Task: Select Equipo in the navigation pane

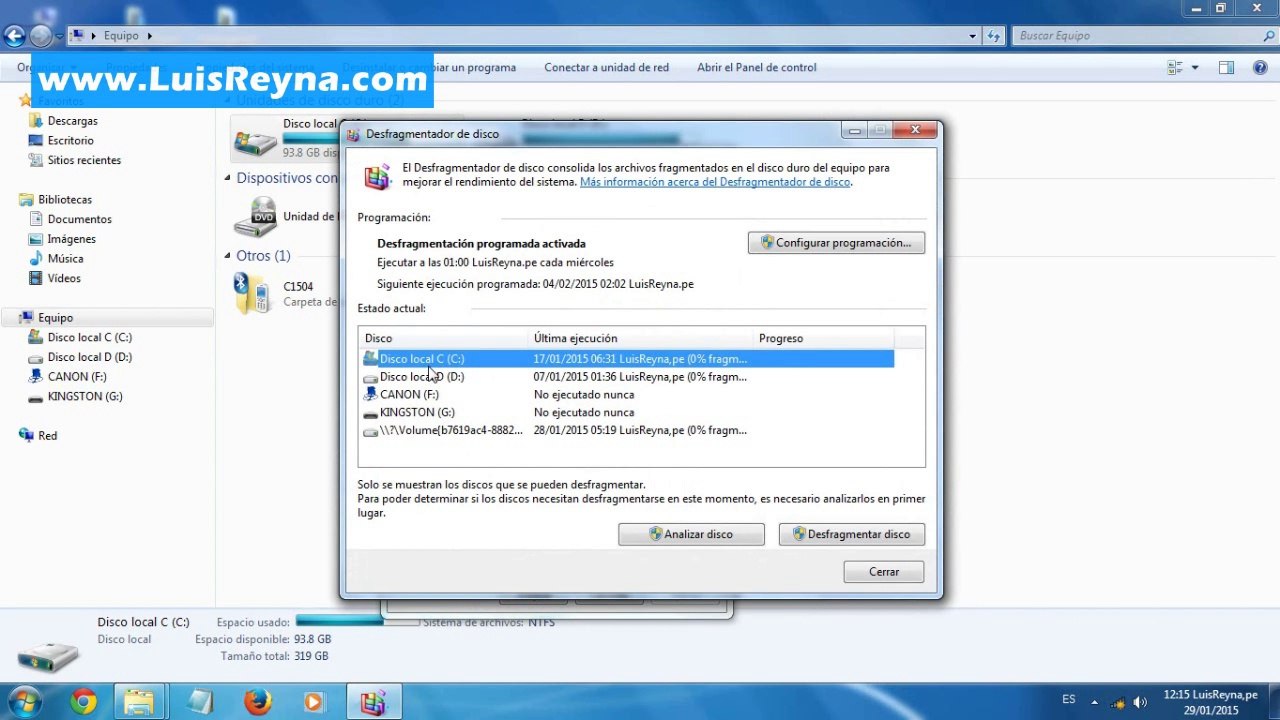Action: coord(55,318)
